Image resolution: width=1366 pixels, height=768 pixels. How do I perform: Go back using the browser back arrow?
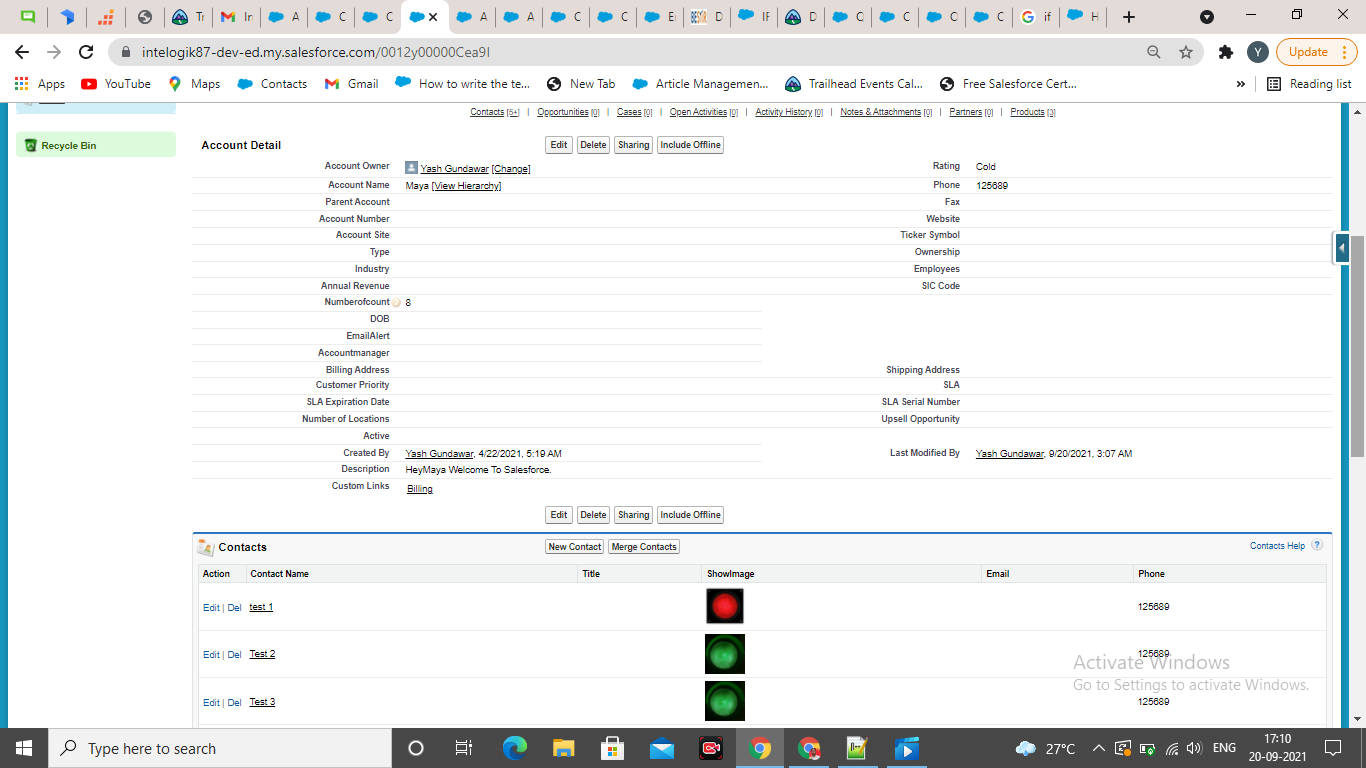coord(22,52)
